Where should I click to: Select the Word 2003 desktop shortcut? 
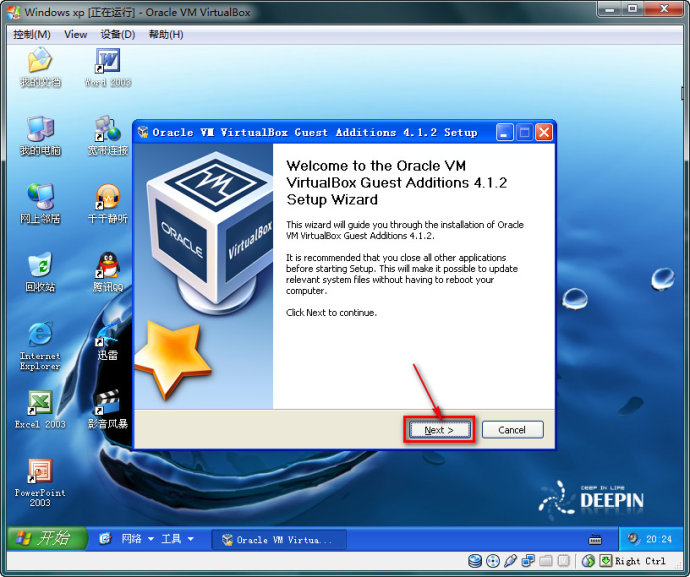click(x=108, y=67)
